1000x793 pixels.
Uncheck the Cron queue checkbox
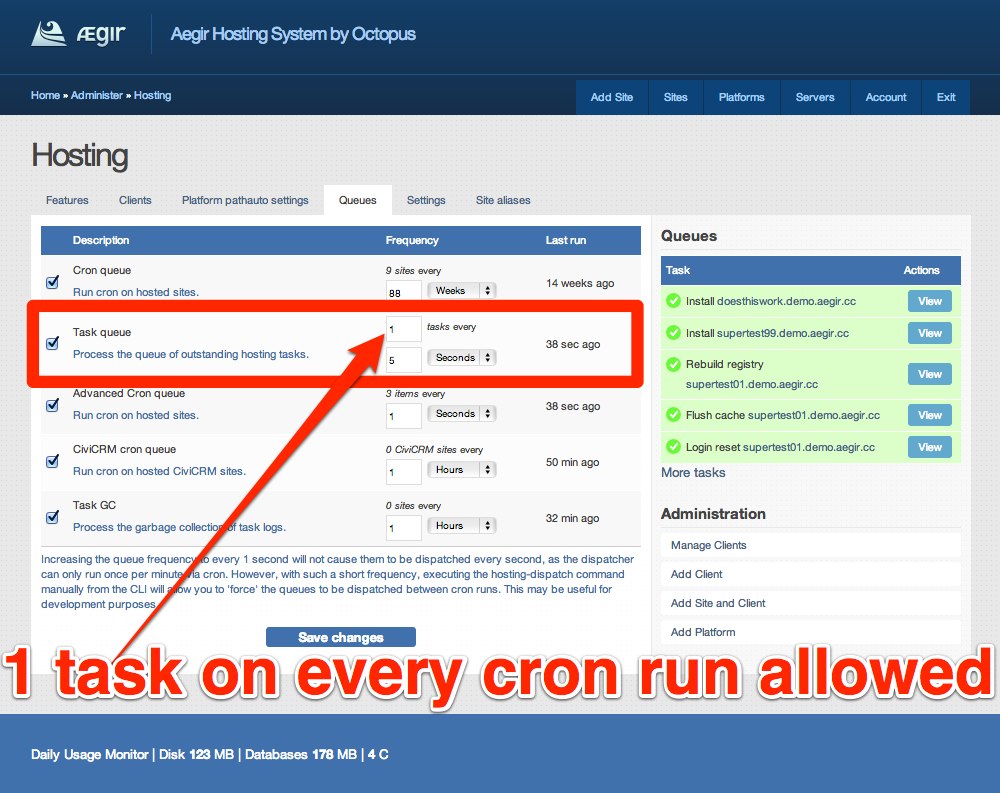tap(53, 281)
